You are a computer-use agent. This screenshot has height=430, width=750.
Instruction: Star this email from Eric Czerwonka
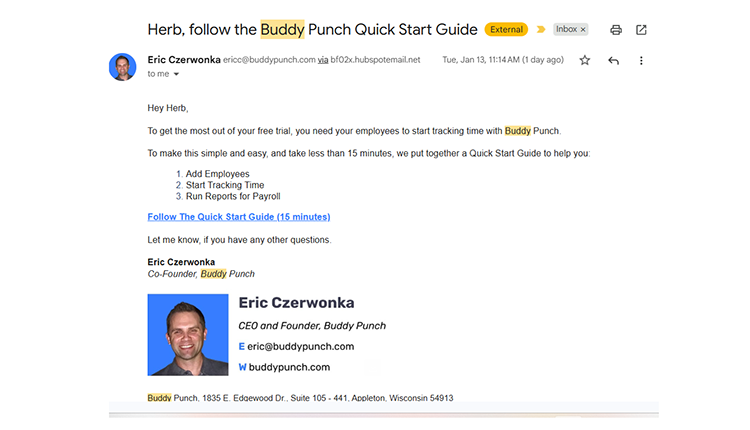click(585, 60)
